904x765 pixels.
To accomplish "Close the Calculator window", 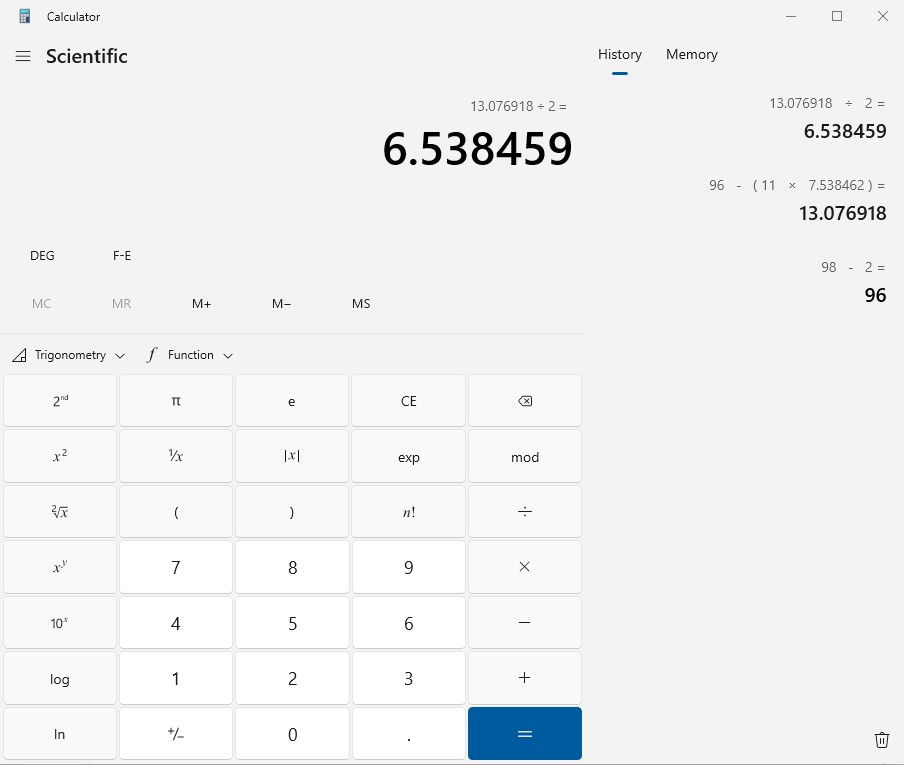I will click(x=883, y=16).
